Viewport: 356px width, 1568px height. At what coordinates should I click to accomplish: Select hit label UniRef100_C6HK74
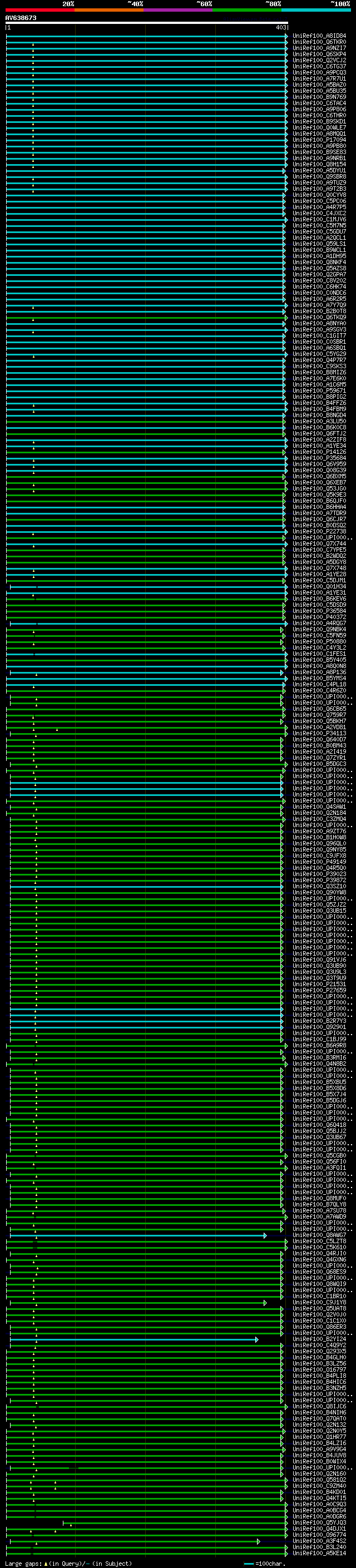coord(319,286)
